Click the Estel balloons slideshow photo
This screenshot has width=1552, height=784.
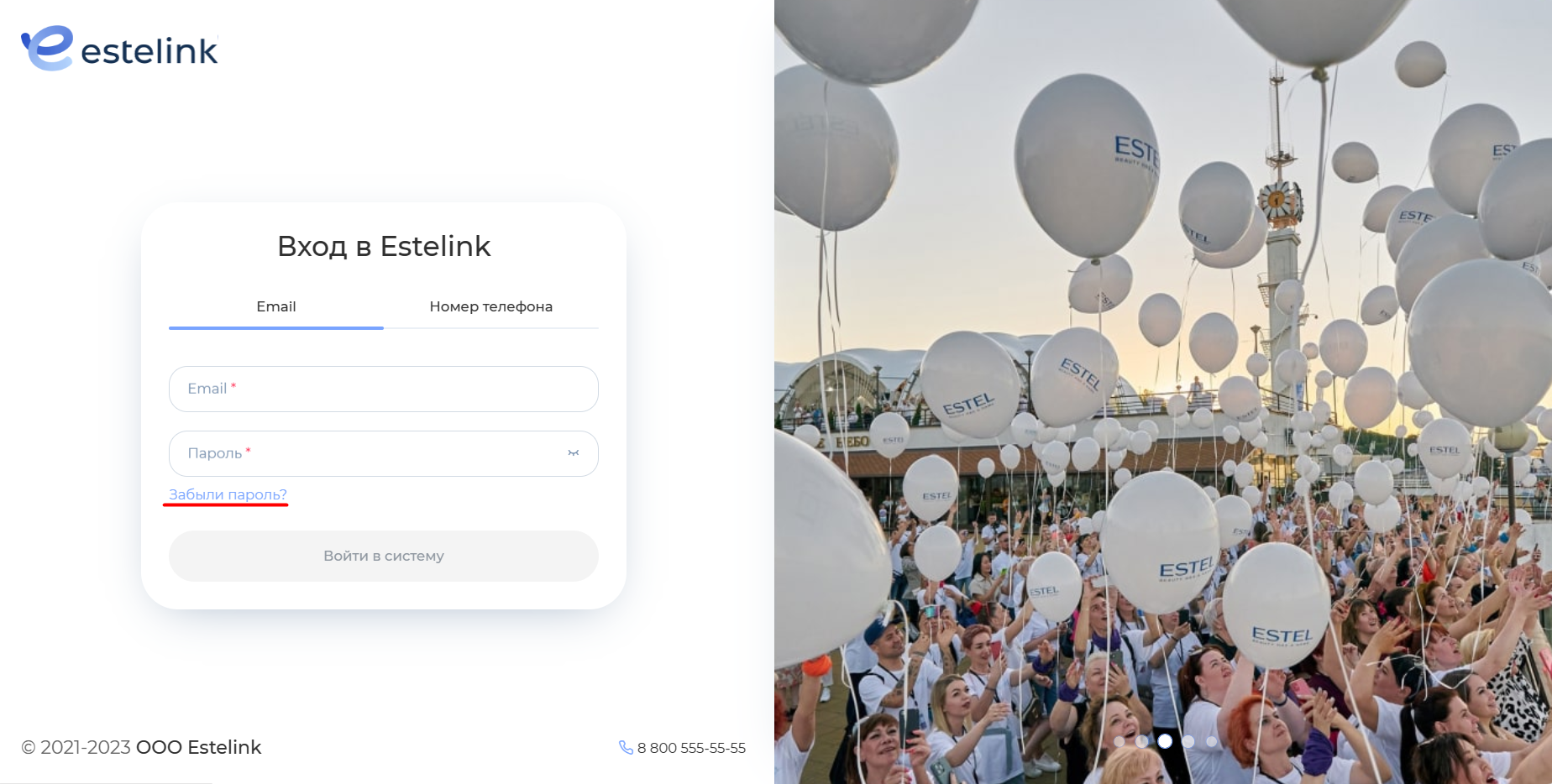click(1163, 392)
